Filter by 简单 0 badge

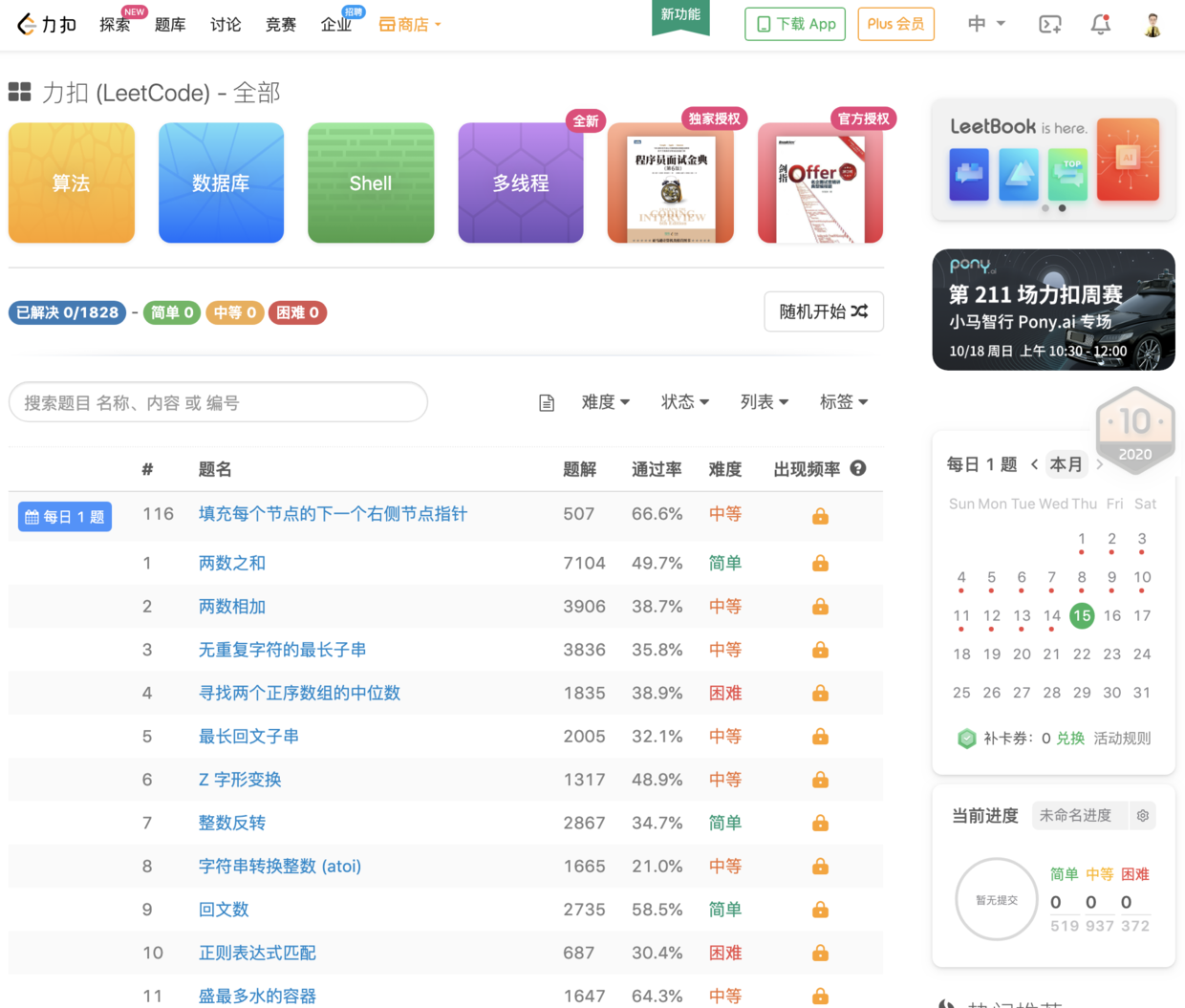tap(172, 312)
